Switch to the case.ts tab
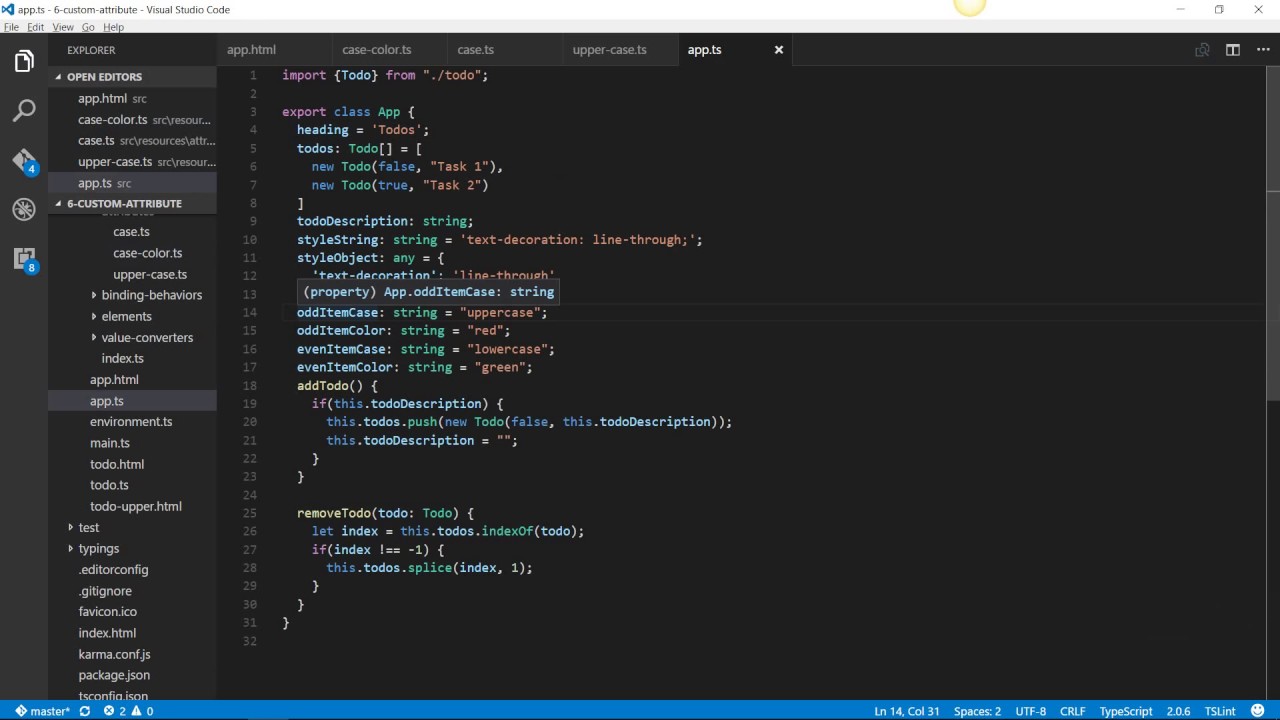This screenshot has width=1280, height=720. click(504, 50)
